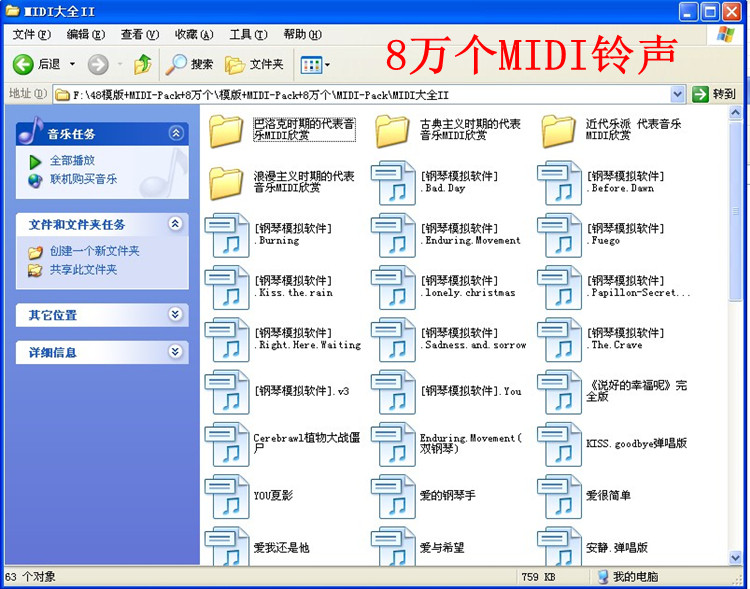
Task: Open the Views button dropdown arrow
Action: (x=328, y=65)
